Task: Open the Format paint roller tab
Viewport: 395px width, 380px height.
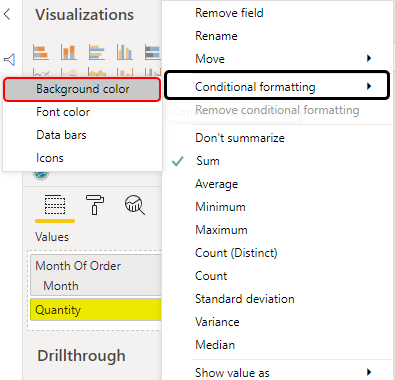Action: click(95, 204)
